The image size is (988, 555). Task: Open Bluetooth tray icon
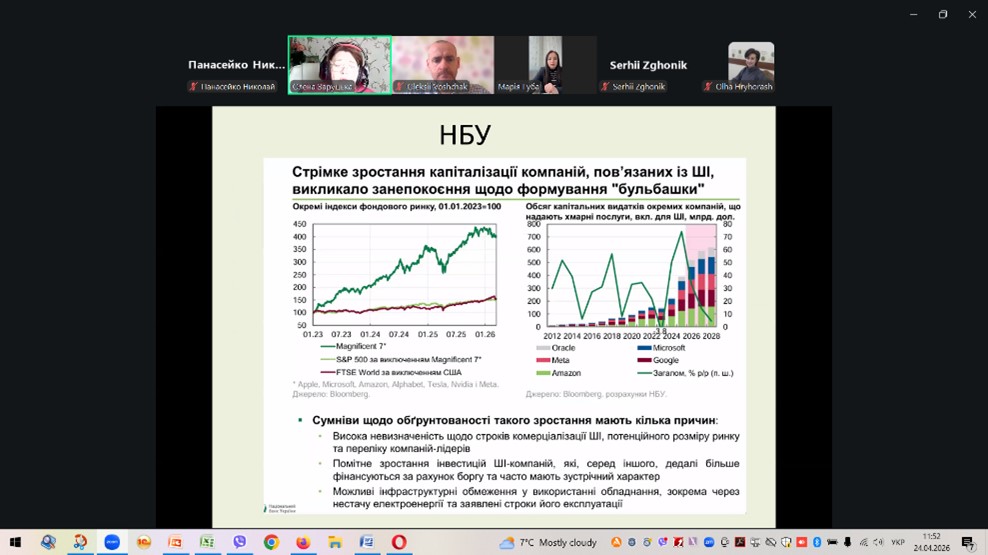(x=817, y=542)
